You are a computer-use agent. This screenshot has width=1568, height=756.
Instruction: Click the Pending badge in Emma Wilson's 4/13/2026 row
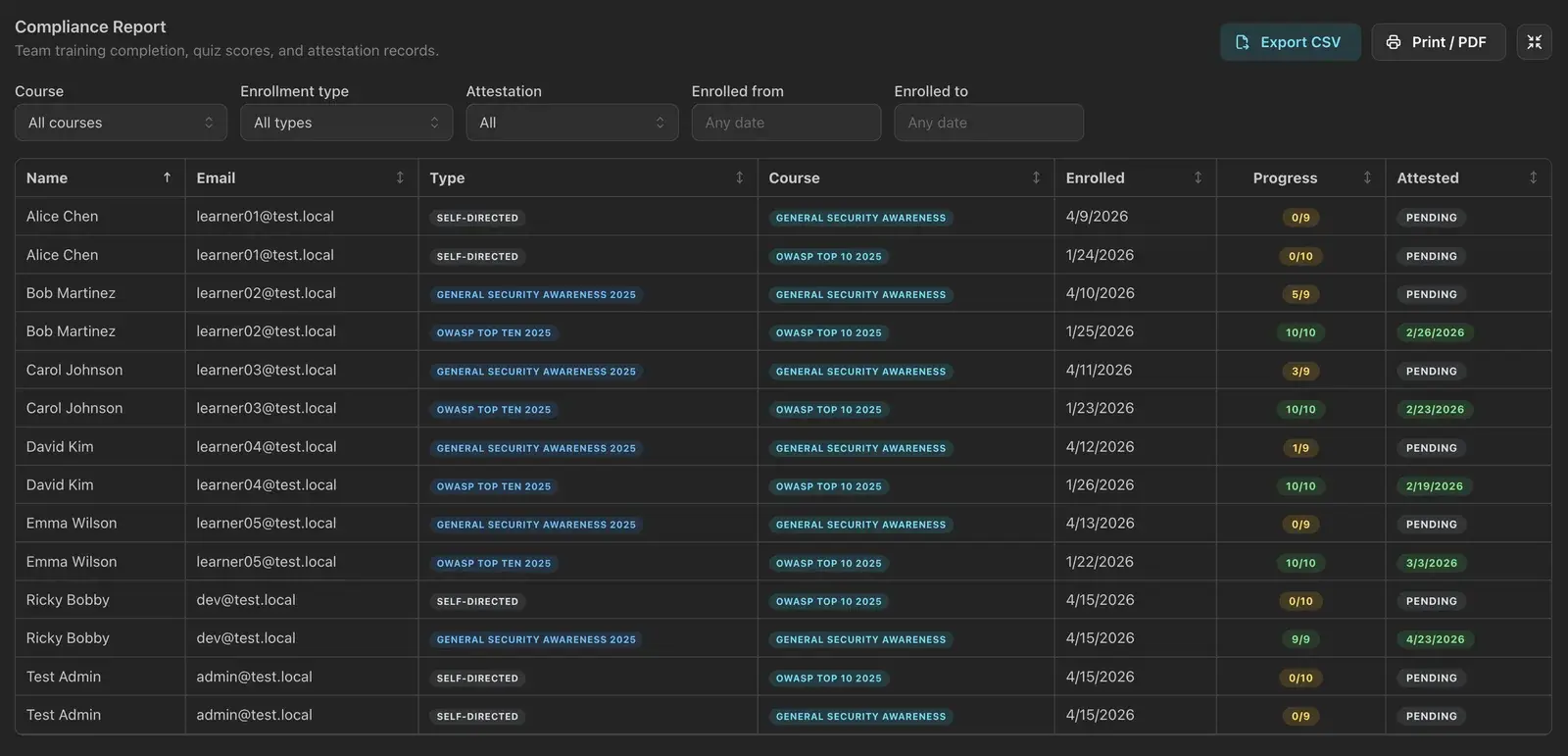(1431, 525)
